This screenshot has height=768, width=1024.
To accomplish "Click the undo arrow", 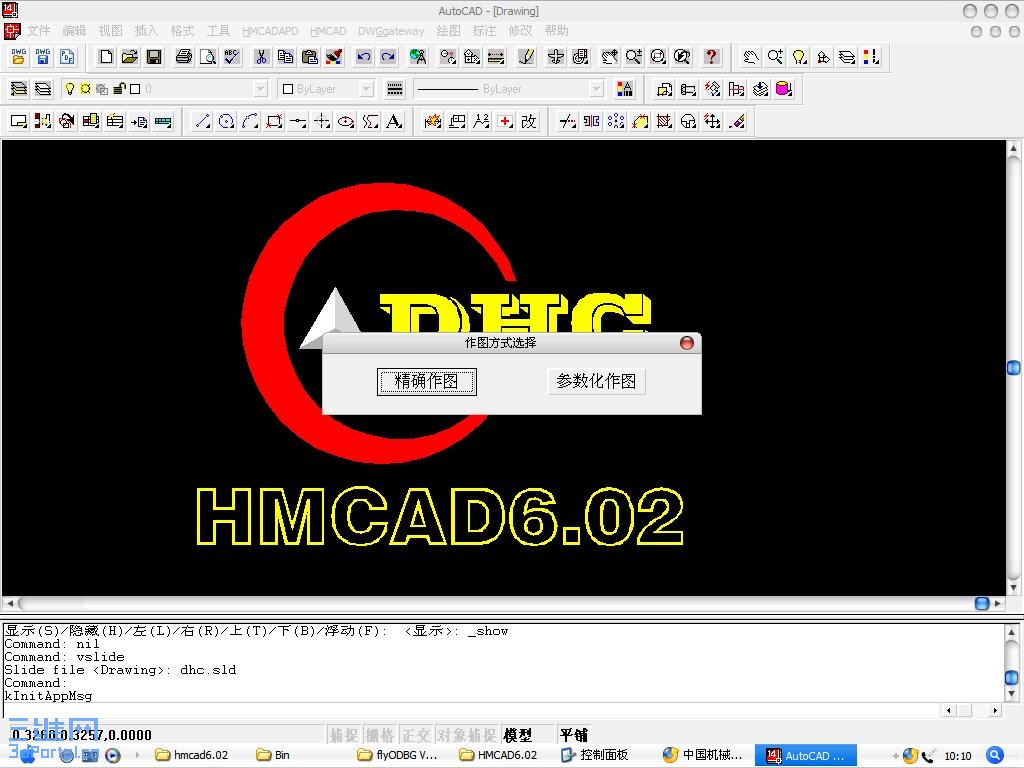I will pyautogui.click(x=364, y=57).
